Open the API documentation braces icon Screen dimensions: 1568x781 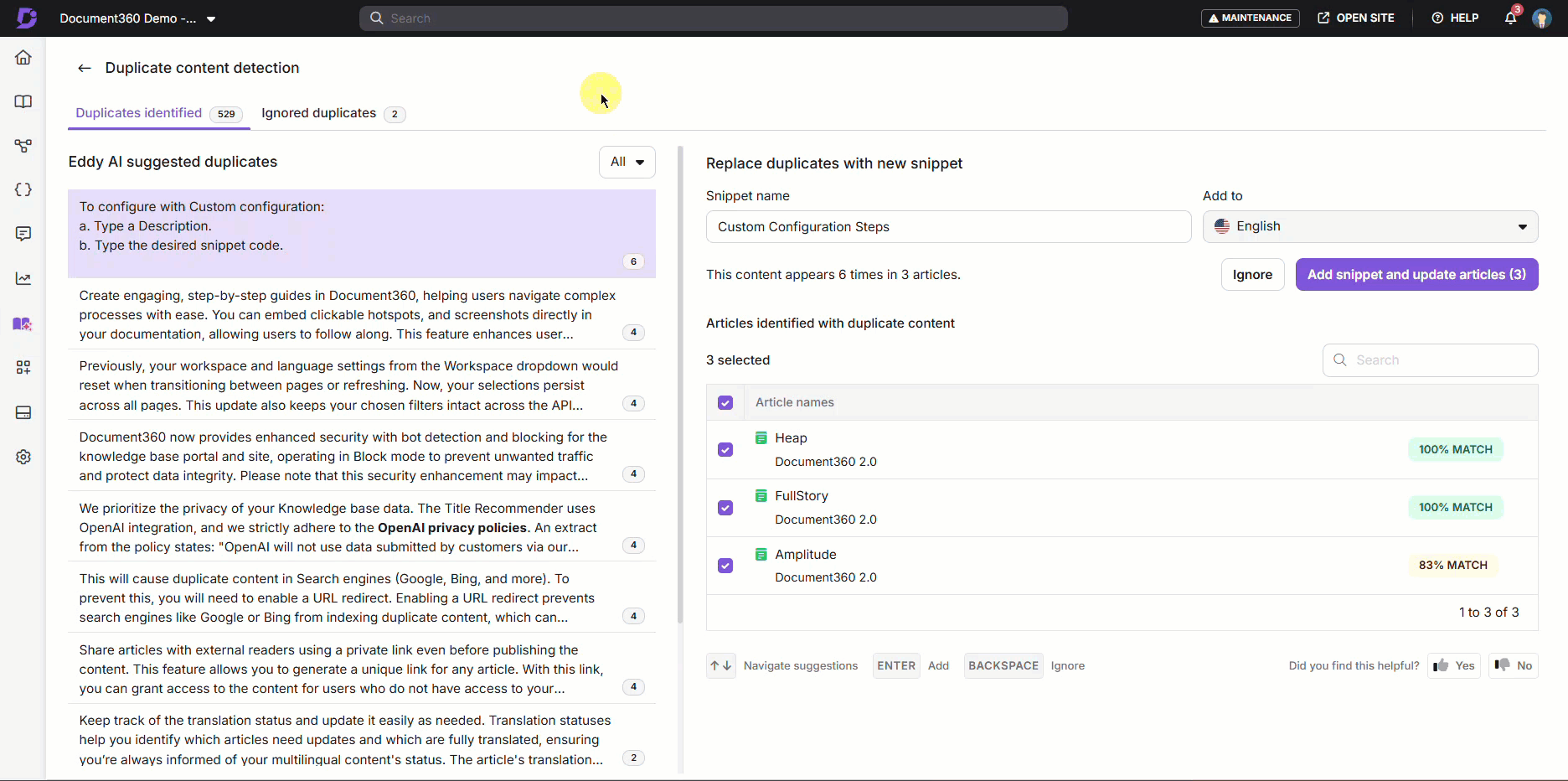click(23, 190)
